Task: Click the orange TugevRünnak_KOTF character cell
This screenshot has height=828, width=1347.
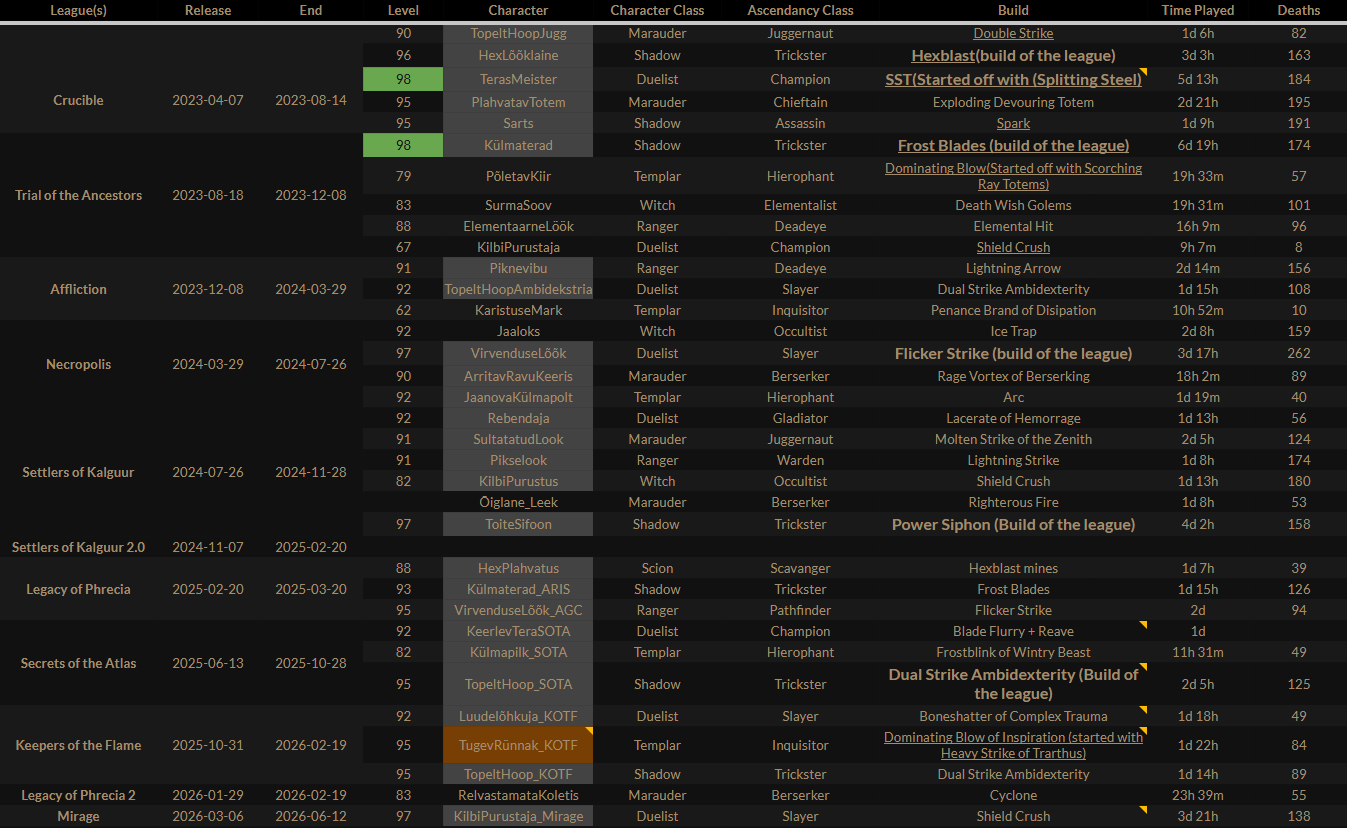Action: point(518,745)
